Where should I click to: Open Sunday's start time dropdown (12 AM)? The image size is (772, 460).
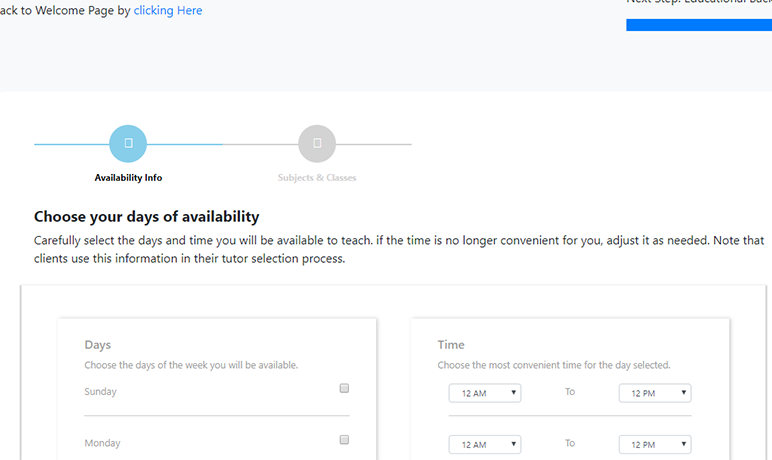pyautogui.click(x=485, y=393)
